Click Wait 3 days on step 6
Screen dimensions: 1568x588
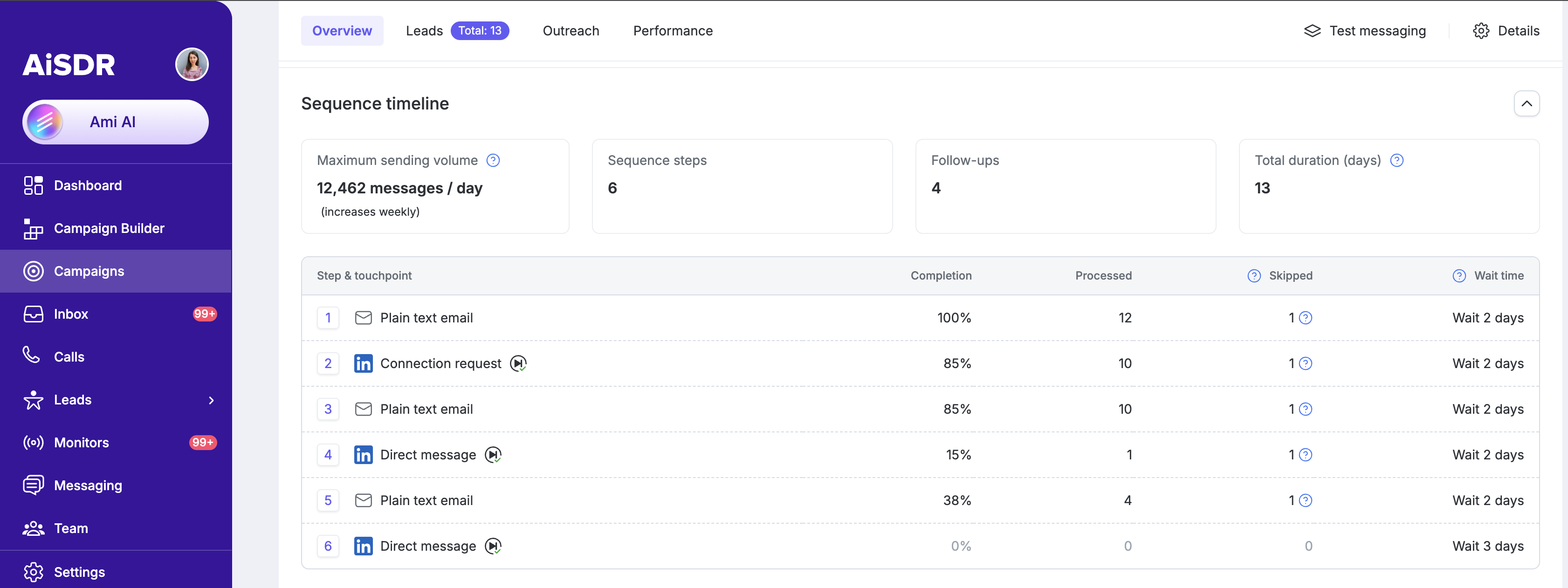tap(1488, 546)
